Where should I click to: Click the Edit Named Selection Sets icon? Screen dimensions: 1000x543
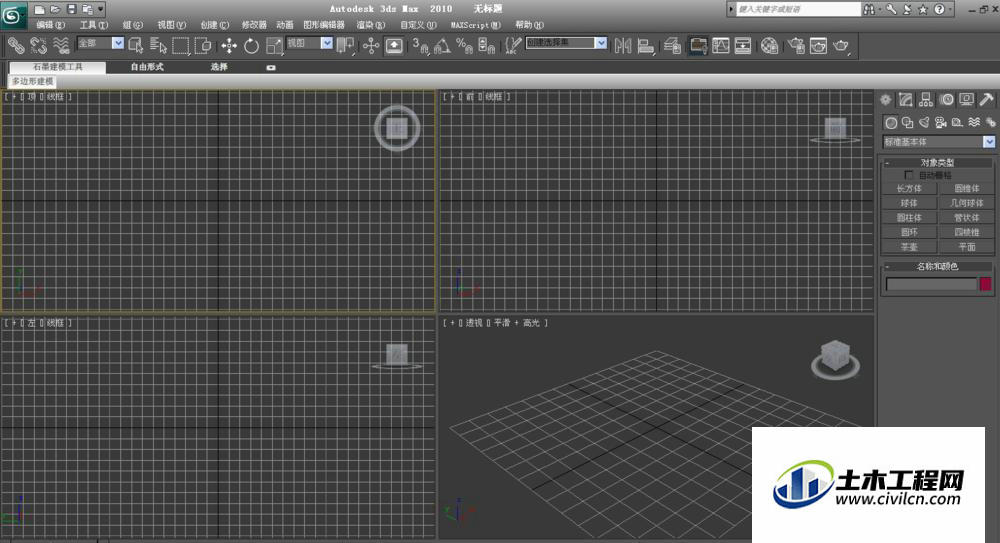(x=513, y=45)
